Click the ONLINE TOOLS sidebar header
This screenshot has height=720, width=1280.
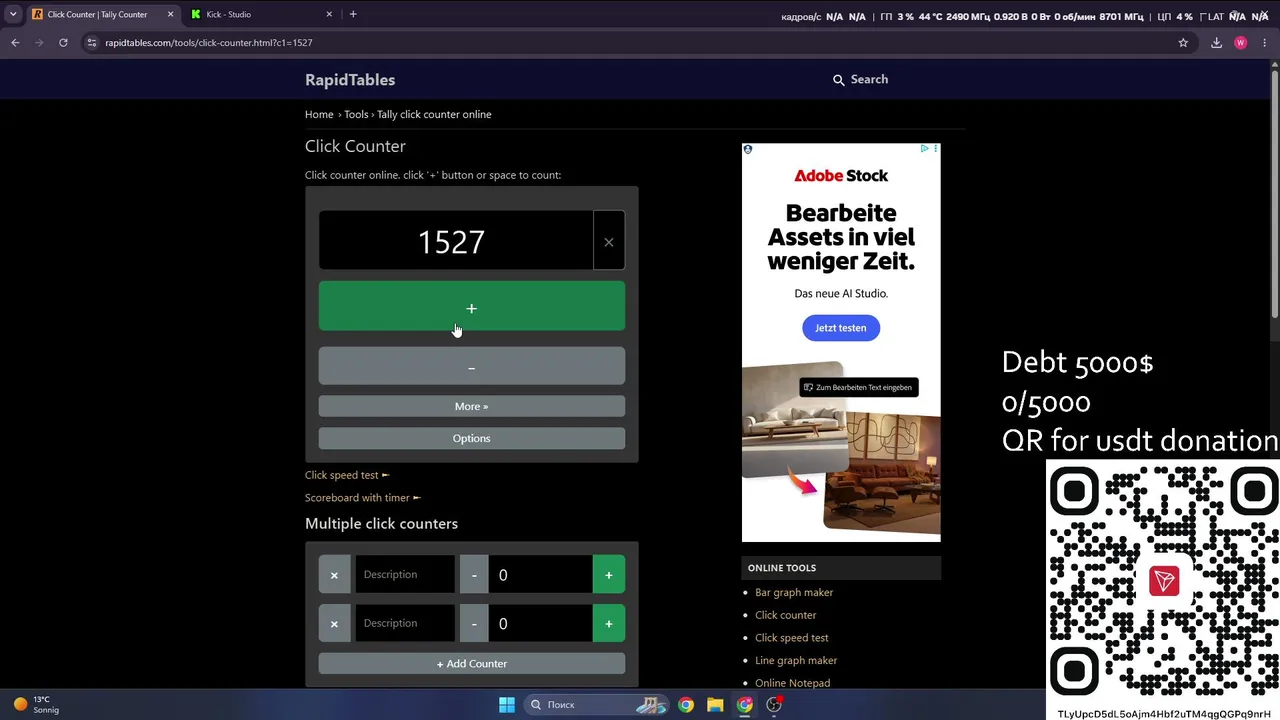[x=841, y=568]
